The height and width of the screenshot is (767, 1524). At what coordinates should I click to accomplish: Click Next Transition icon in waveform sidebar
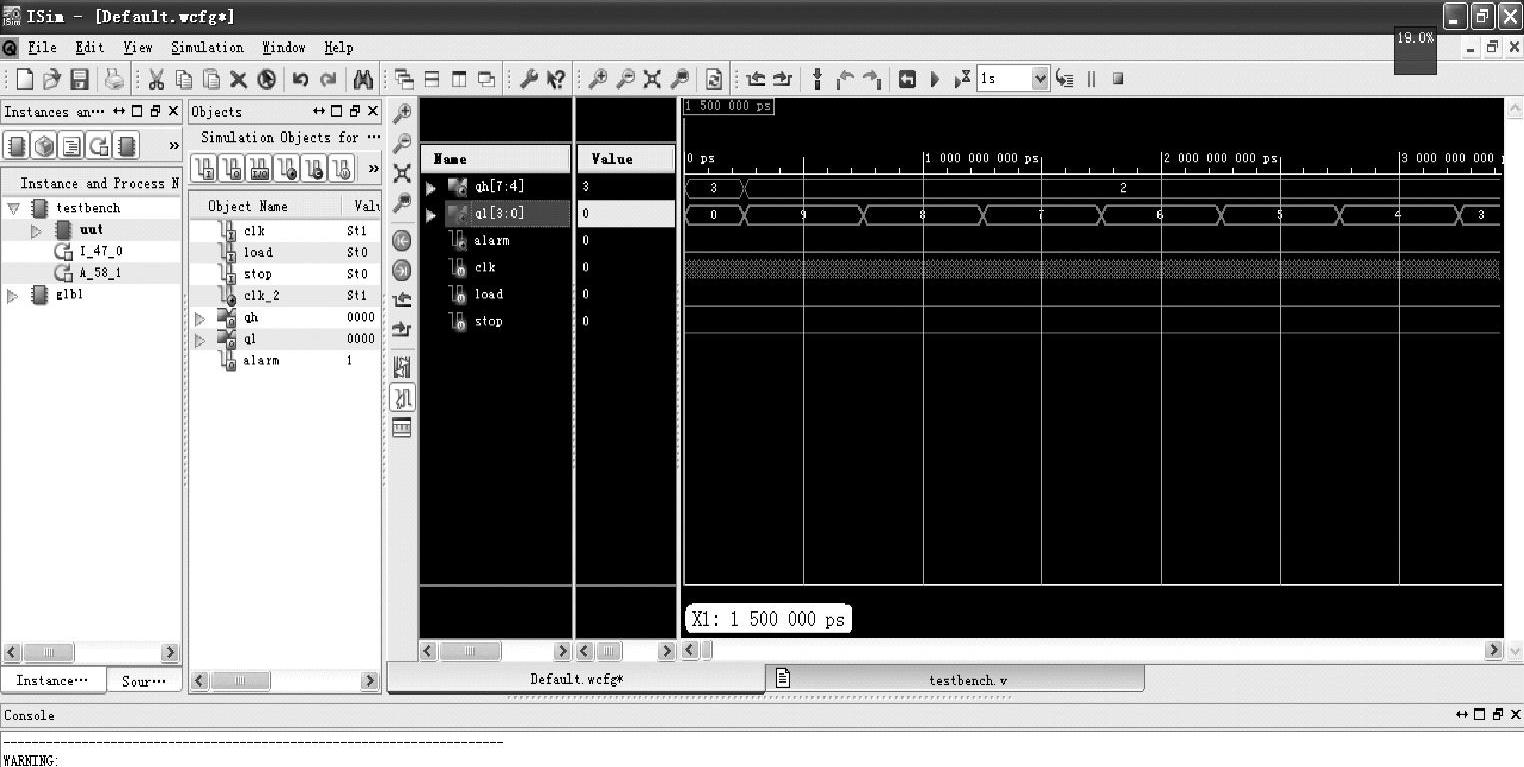click(x=402, y=329)
